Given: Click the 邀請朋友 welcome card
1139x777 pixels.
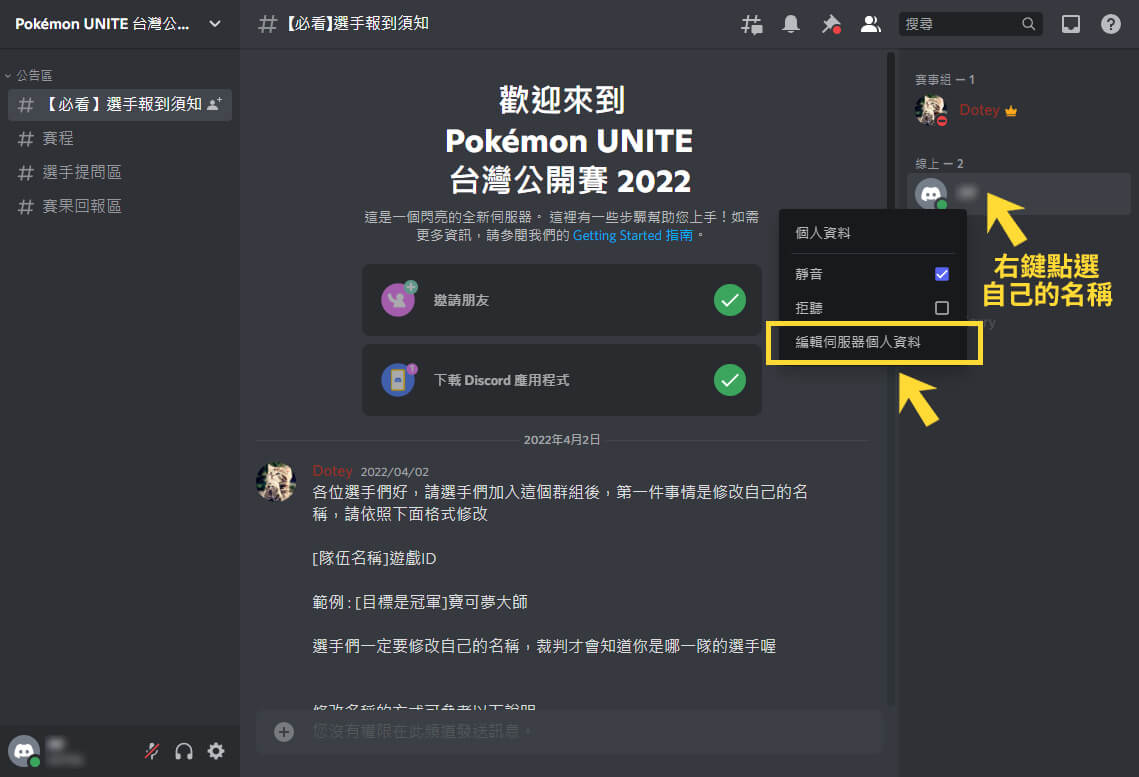Looking at the screenshot, I should pos(562,300).
